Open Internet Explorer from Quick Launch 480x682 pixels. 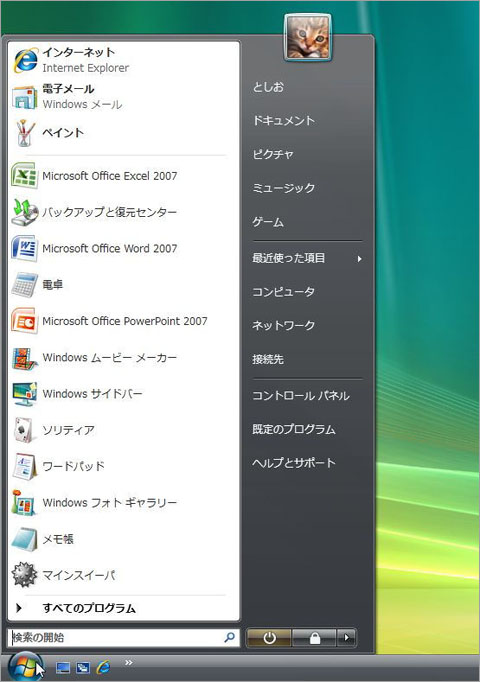pos(103,666)
